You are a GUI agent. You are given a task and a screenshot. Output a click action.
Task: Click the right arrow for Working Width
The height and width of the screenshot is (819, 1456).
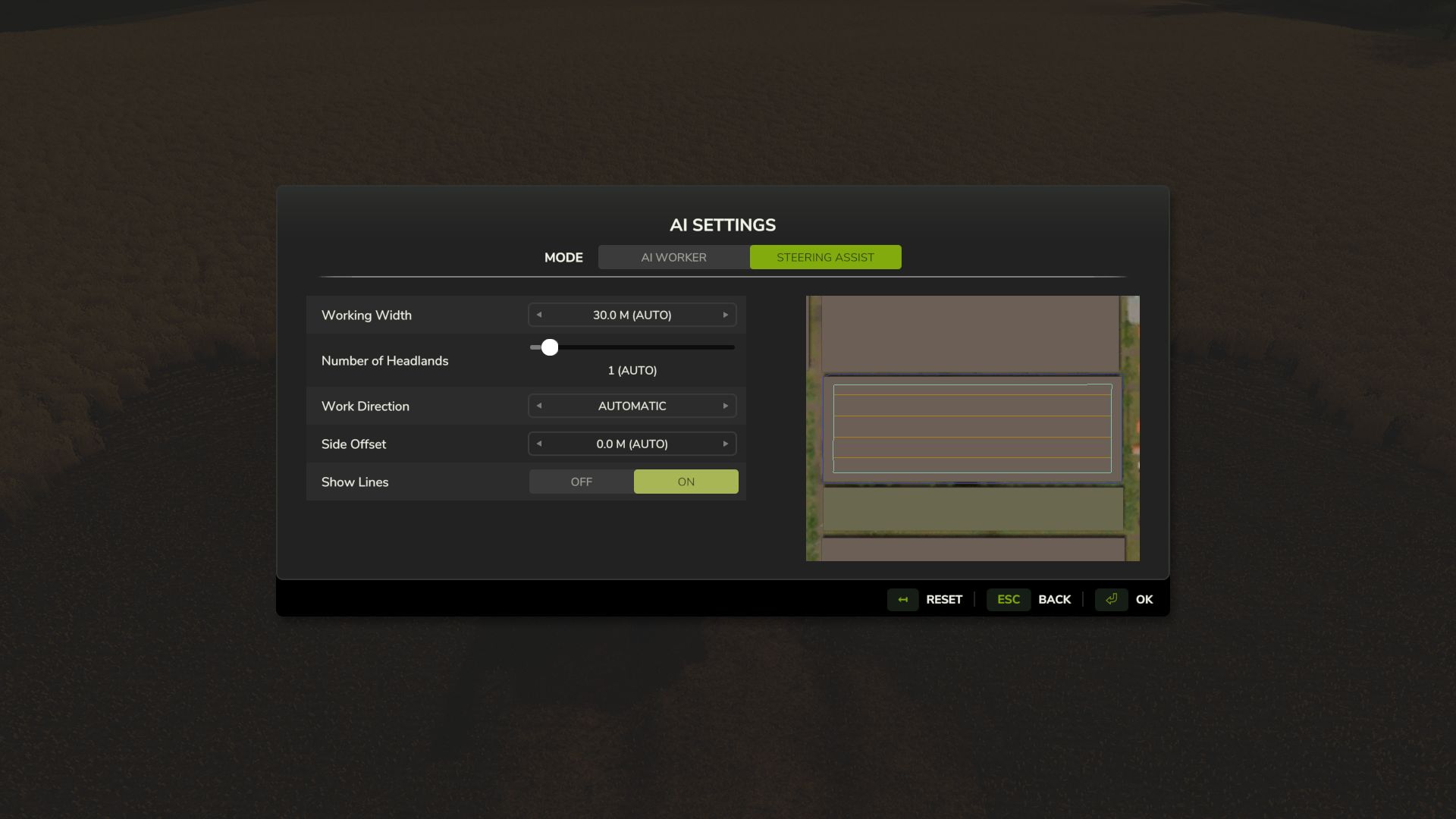point(725,314)
